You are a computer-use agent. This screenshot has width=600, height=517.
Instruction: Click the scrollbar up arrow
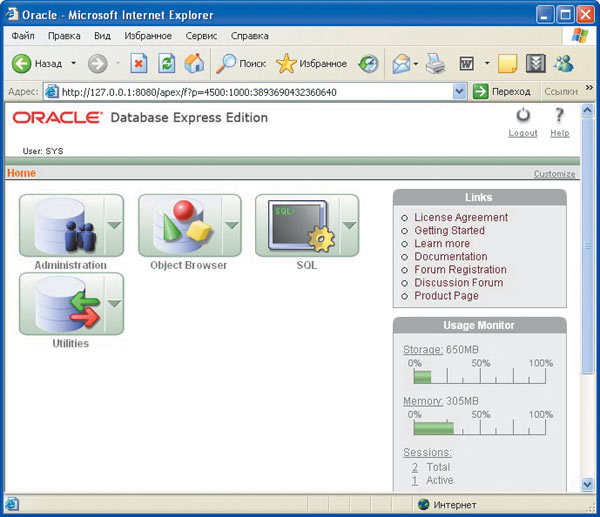pos(587,111)
